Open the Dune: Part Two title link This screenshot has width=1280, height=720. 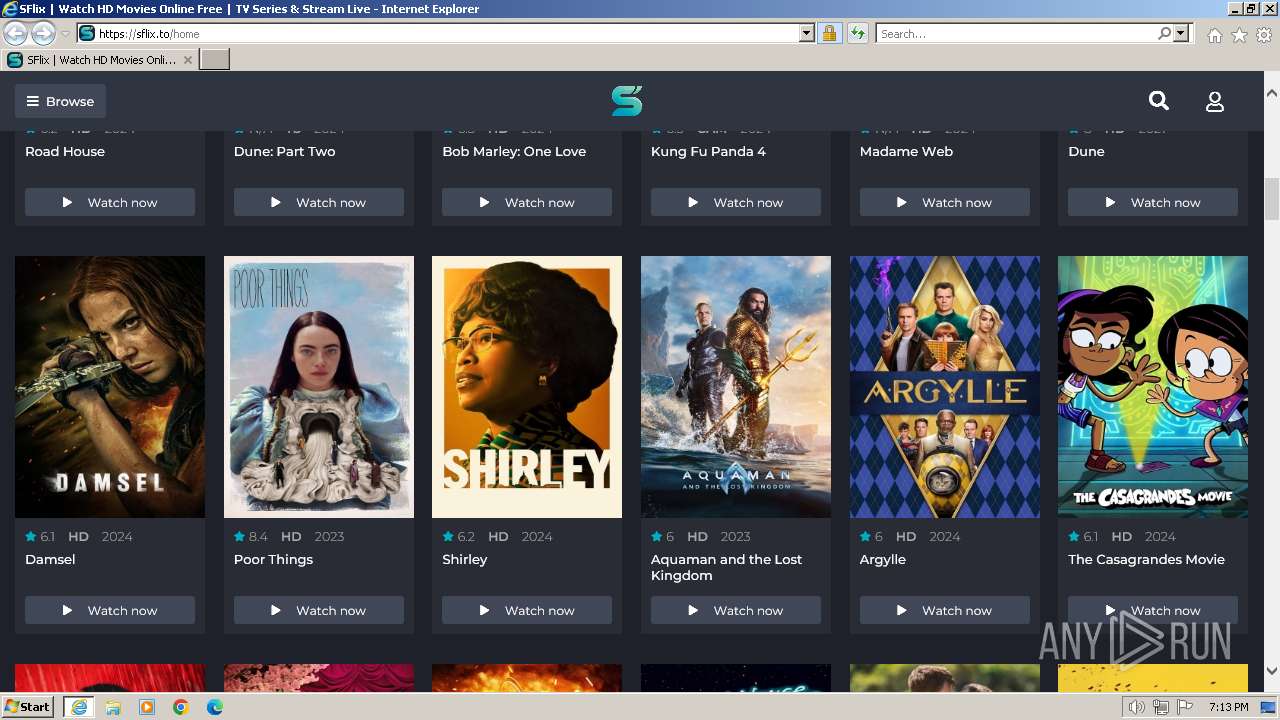point(285,152)
